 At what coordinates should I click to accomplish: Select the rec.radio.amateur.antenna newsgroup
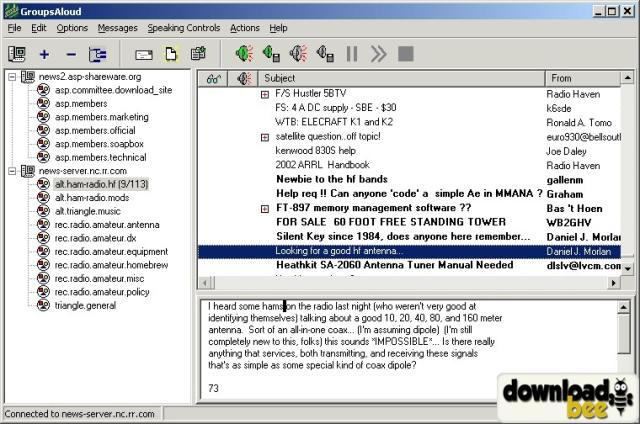pyautogui.click(x=107, y=224)
